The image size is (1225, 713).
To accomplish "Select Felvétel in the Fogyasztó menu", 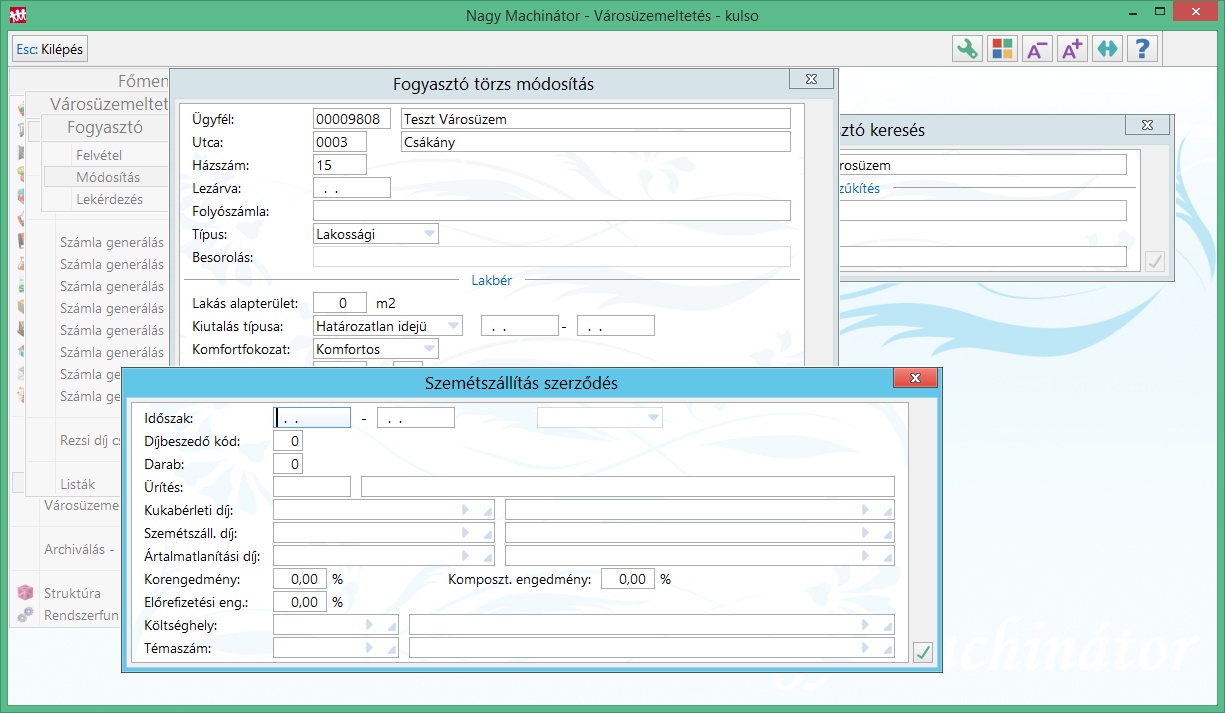I will click(x=99, y=155).
